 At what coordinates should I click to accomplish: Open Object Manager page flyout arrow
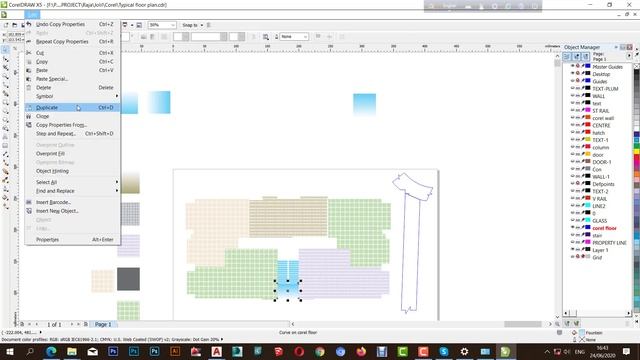point(629,56)
